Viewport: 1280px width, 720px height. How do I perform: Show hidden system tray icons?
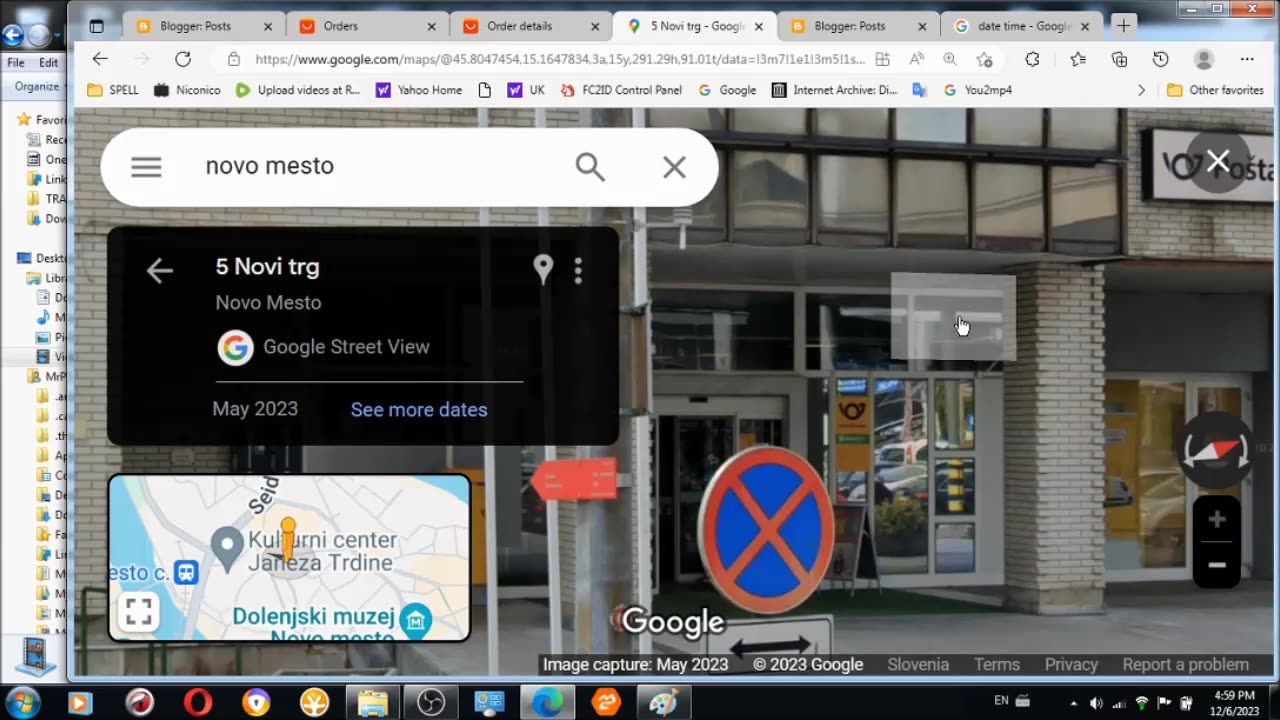tap(1074, 703)
